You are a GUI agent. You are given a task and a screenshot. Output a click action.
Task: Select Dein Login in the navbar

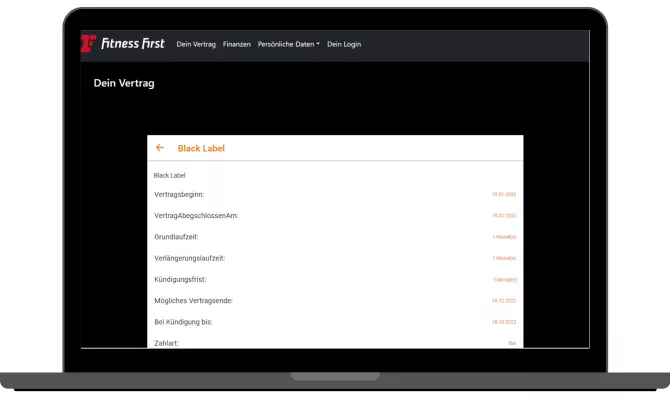tap(344, 45)
